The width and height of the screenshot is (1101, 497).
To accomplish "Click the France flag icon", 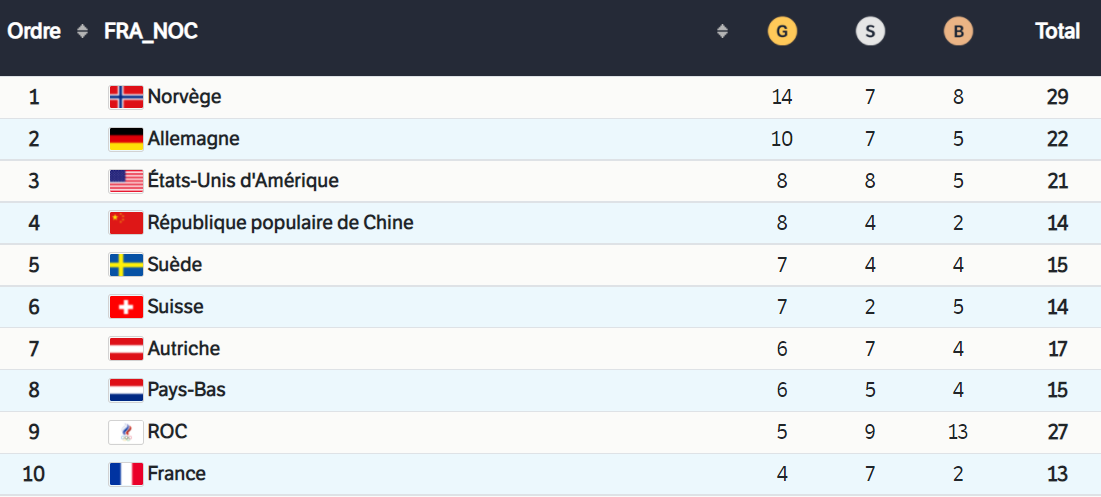I will (x=126, y=474).
